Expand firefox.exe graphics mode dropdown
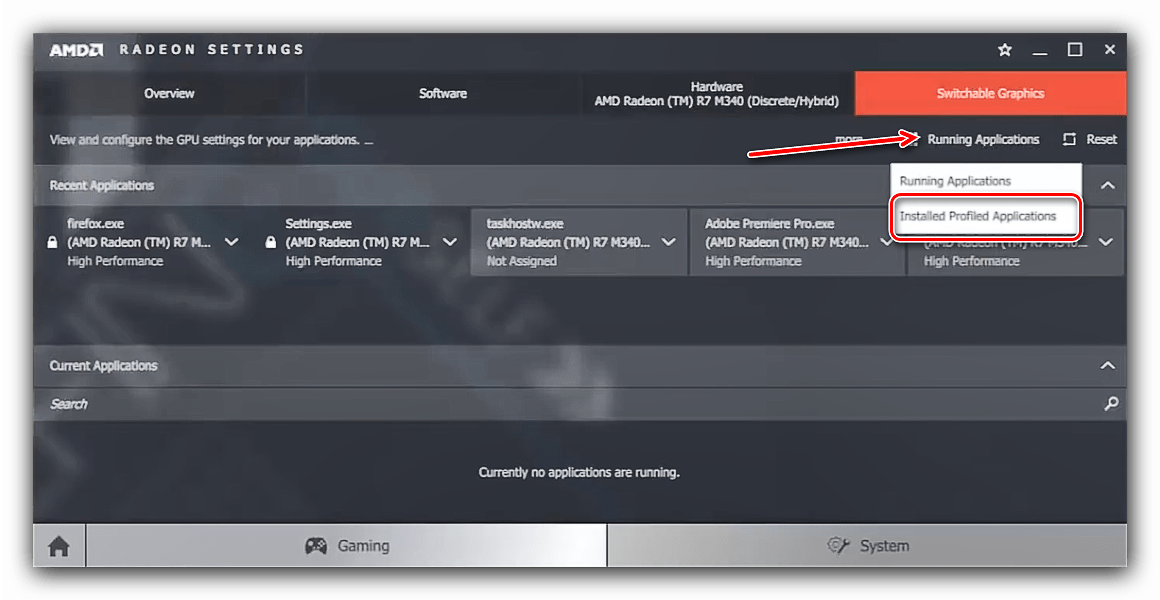The image size is (1160, 600). pyautogui.click(x=232, y=242)
